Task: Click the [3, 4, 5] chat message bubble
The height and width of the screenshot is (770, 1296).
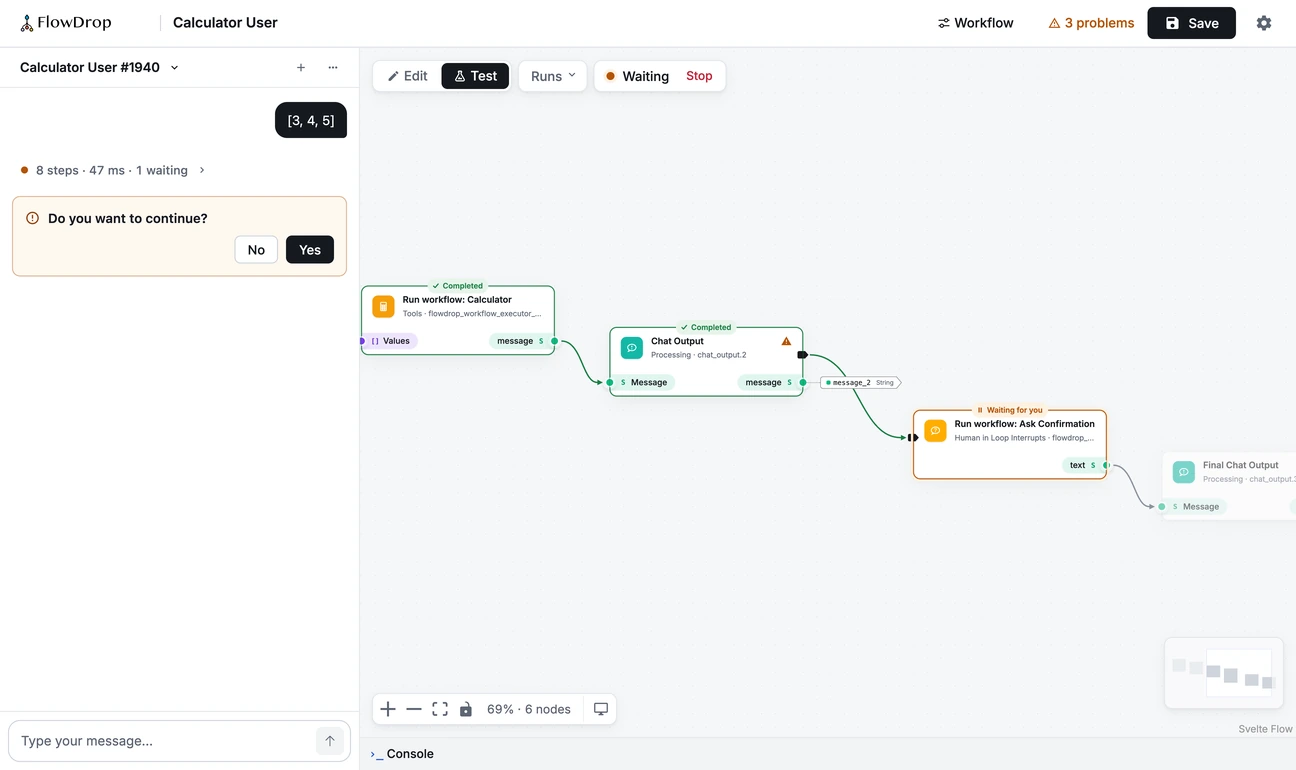Action: 311,120
